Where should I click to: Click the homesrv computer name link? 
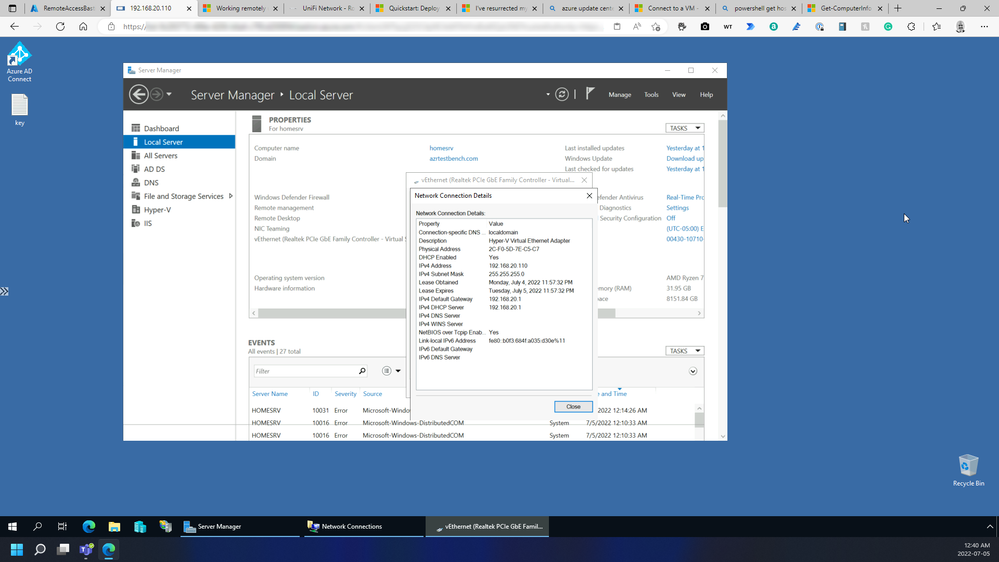pos(441,148)
